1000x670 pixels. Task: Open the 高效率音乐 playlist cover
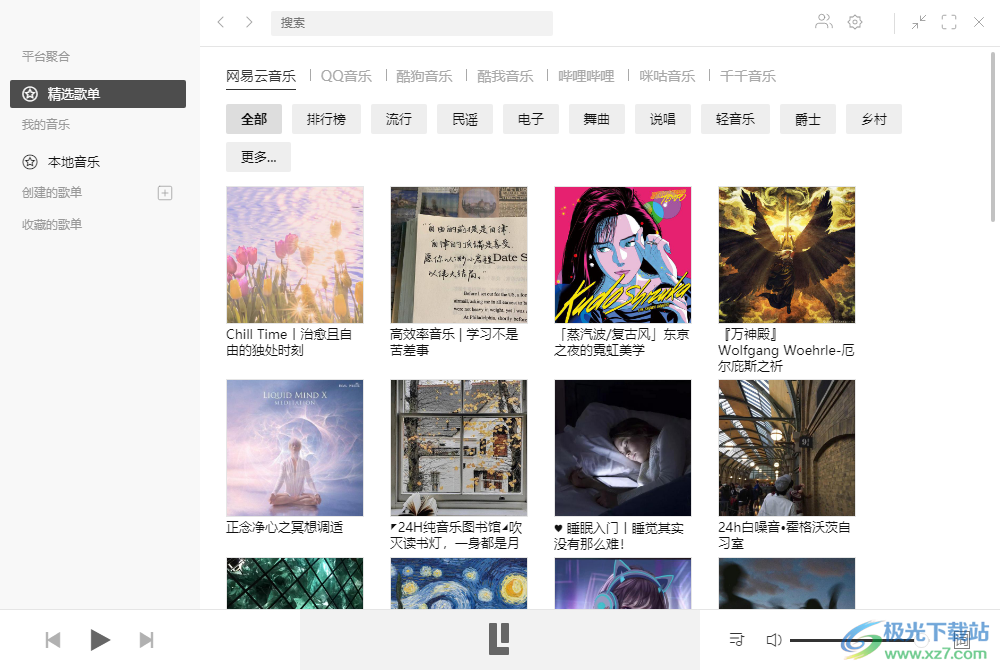pyautogui.click(x=459, y=255)
